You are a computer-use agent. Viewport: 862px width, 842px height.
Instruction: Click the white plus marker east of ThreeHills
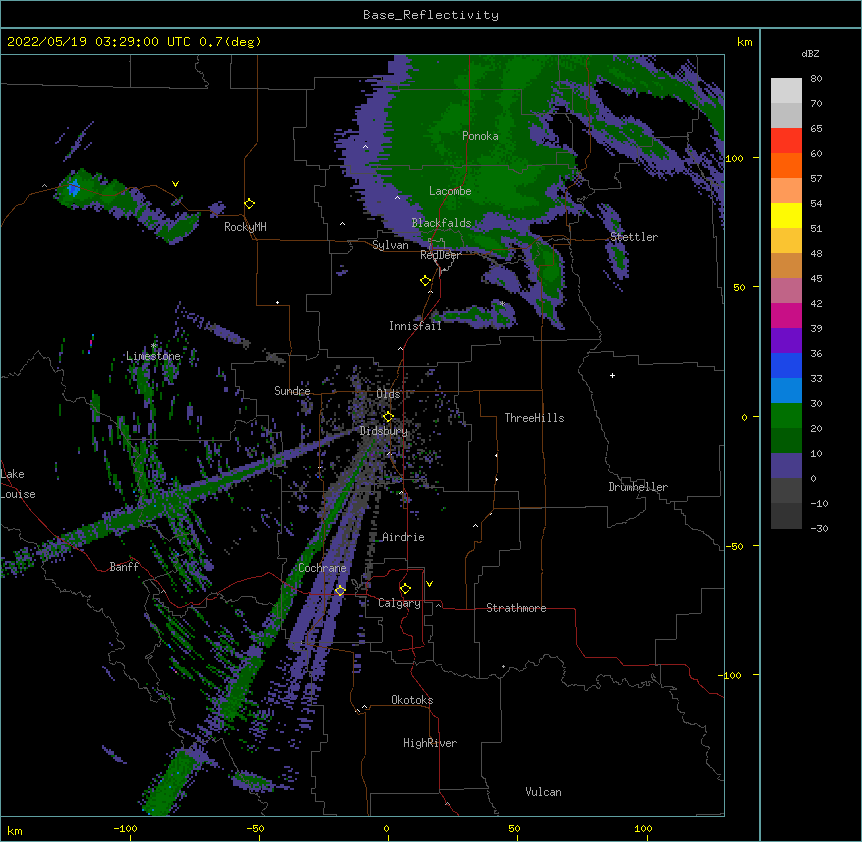coord(612,375)
